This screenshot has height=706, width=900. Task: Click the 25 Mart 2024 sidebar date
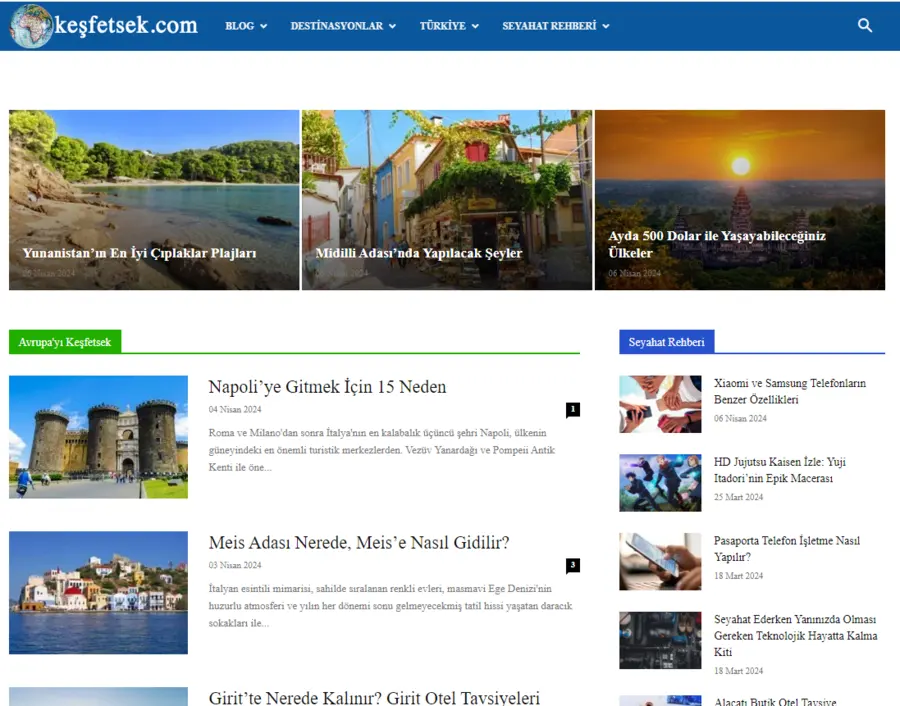738,497
